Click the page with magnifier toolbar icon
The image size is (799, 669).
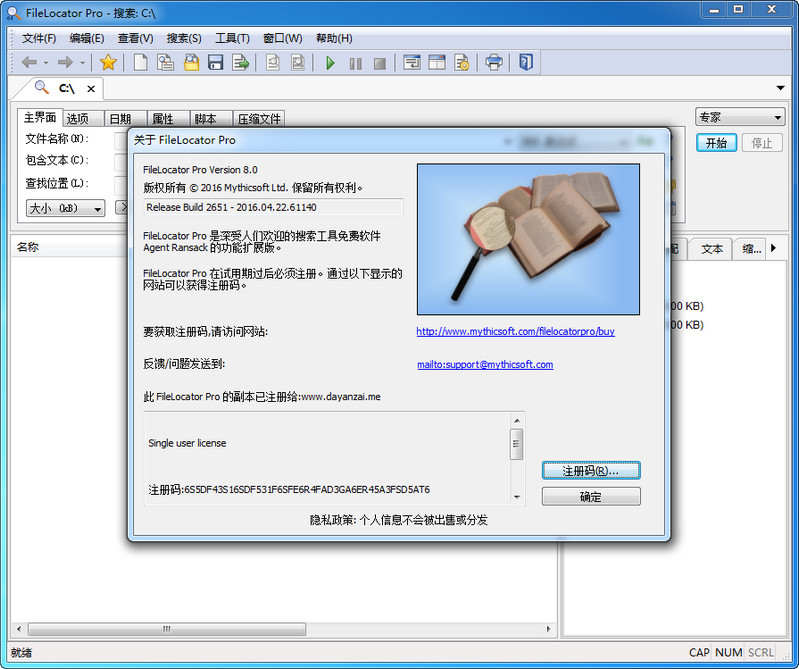pyautogui.click(x=165, y=63)
